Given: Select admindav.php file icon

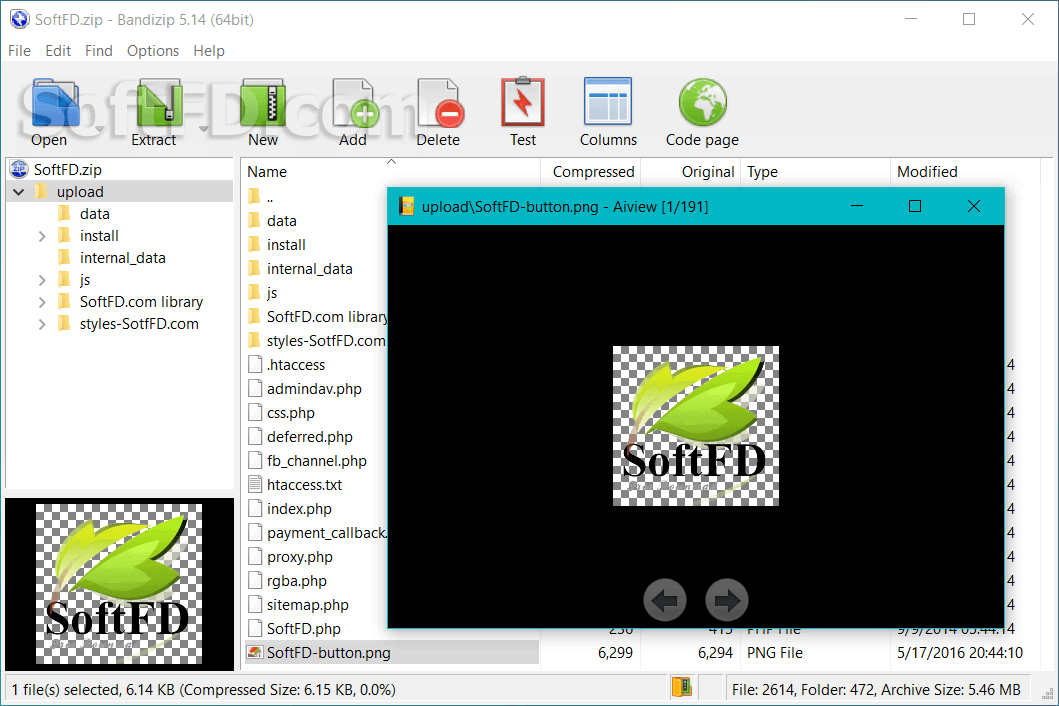Looking at the screenshot, I should click(x=255, y=388).
